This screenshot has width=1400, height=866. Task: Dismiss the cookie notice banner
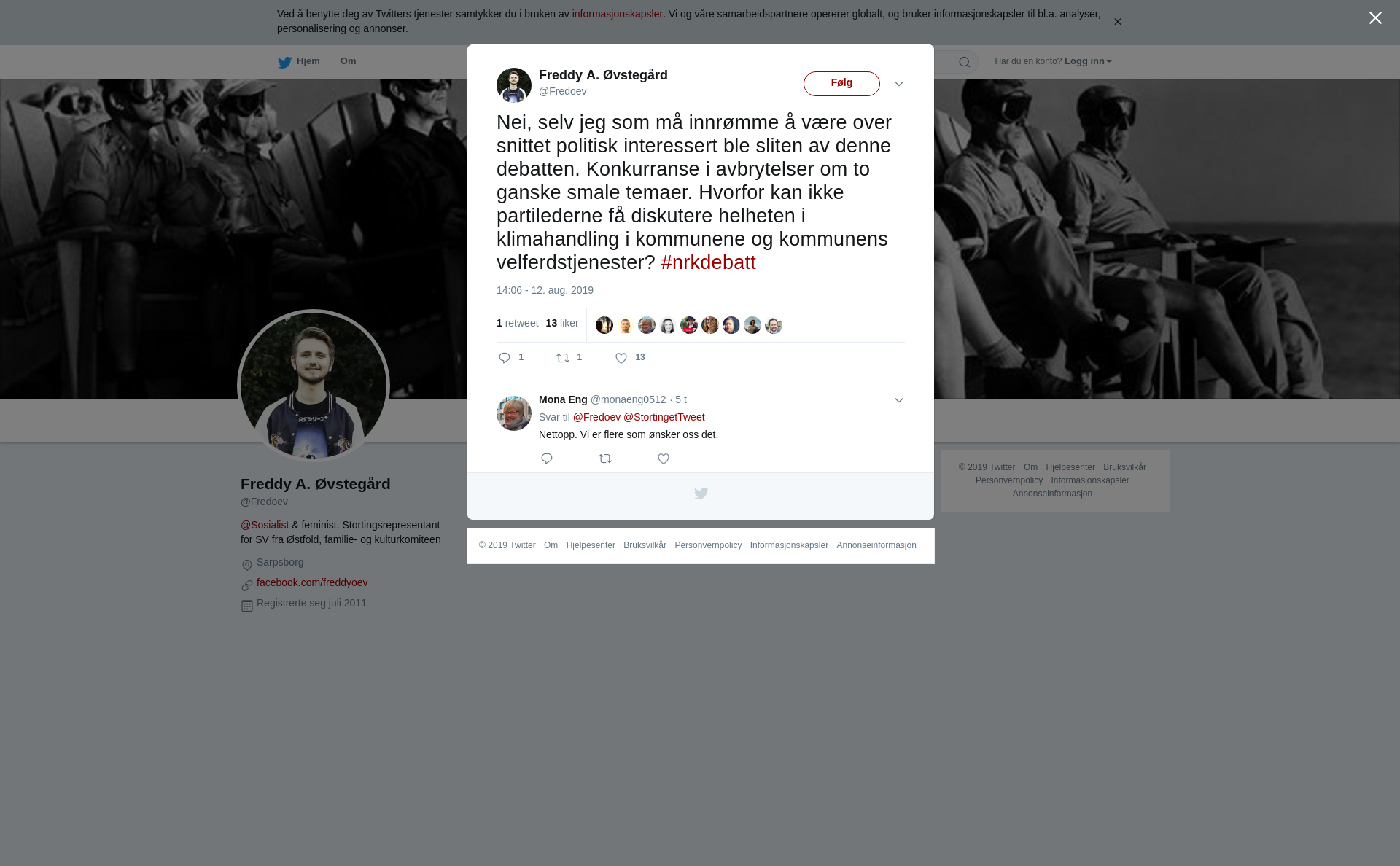click(1117, 22)
